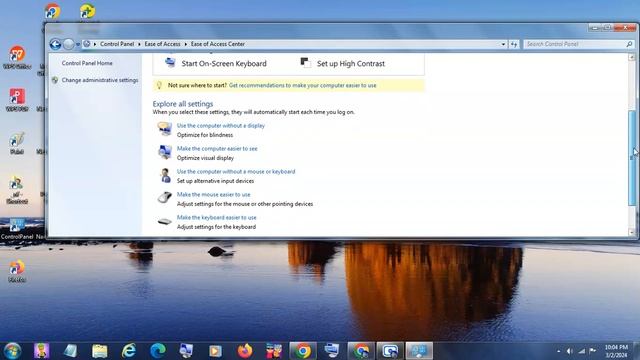This screenshot has width=640, height=360.
Task: Expand arrow after Ease of Access breadcrumb
Action: coord(186,44)
